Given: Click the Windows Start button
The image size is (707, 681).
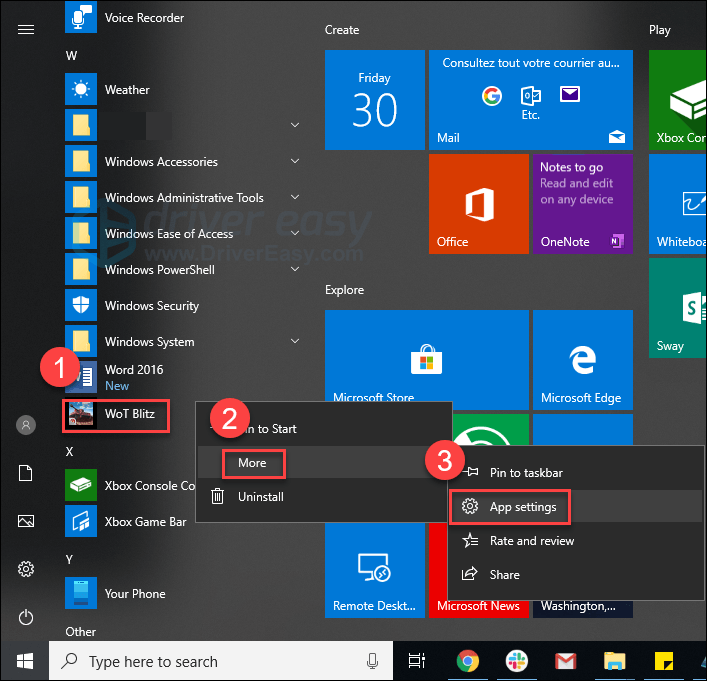Looking at the screenshot, I should click(x=25, y=661).
